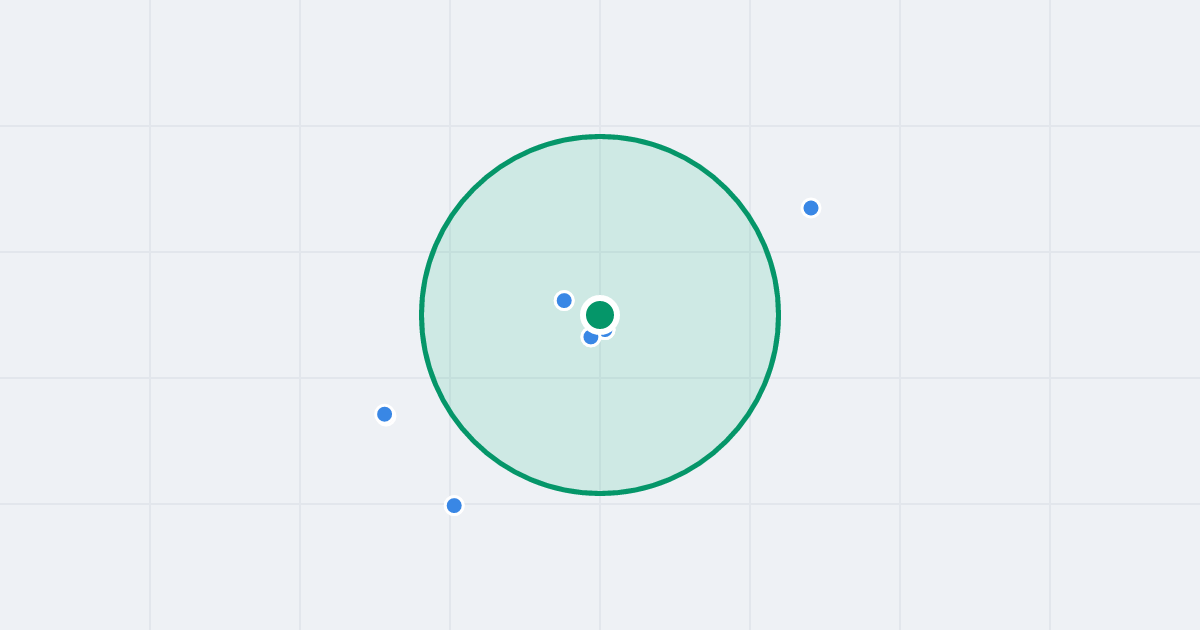The height and width of the screenshot is (630, 1200).
Task: Click the large green center marker
Action: (600, 315)
